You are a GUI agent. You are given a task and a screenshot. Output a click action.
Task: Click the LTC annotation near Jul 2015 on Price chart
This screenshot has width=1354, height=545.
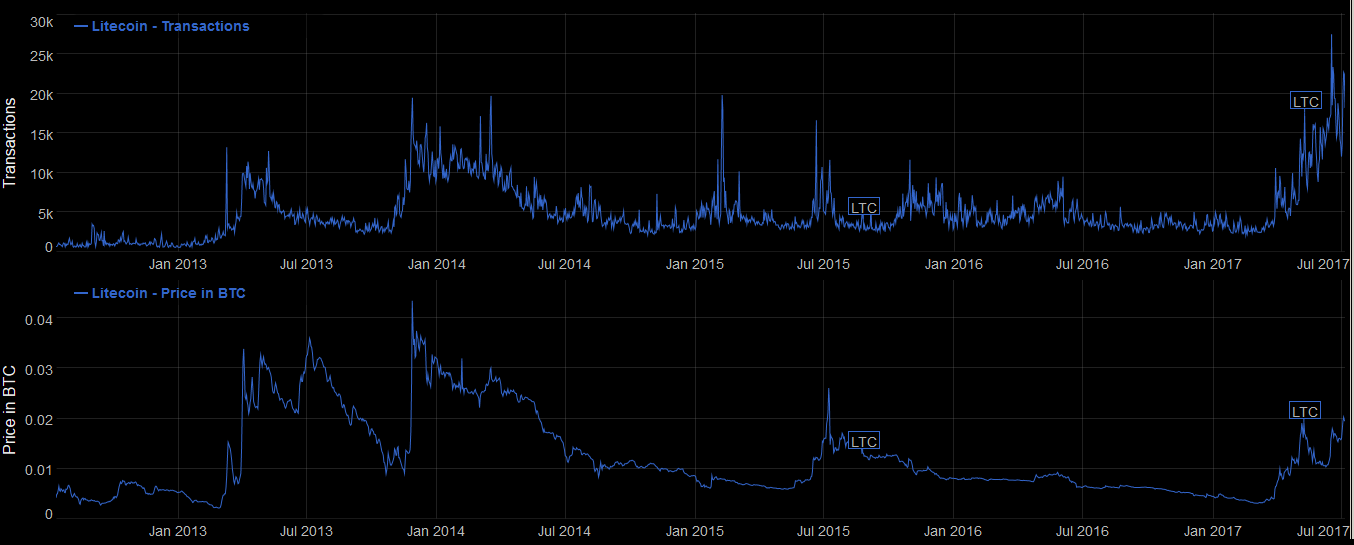[864, 441]
